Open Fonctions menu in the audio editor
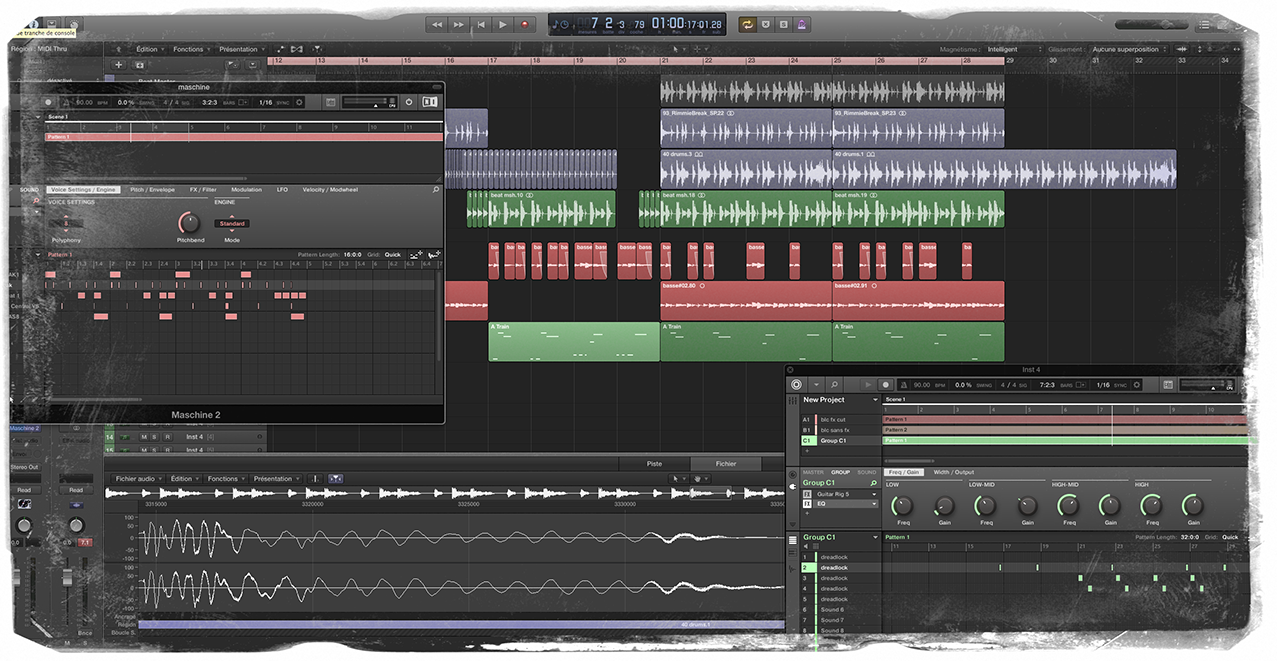 (226, 479)
